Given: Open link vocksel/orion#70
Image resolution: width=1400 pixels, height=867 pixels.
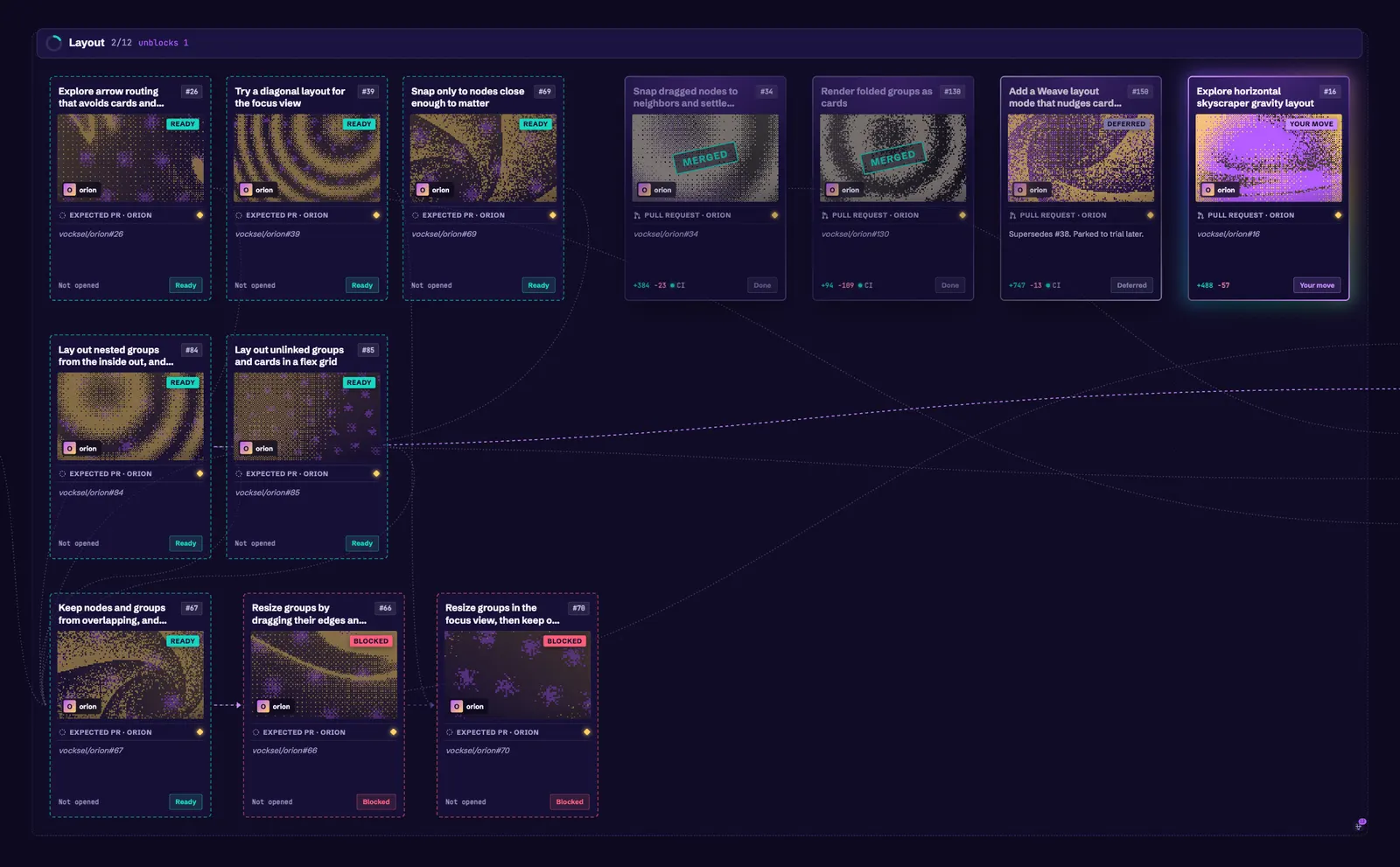Looking at the screenshot, I should pyautogui.click(x=478, y=751).
